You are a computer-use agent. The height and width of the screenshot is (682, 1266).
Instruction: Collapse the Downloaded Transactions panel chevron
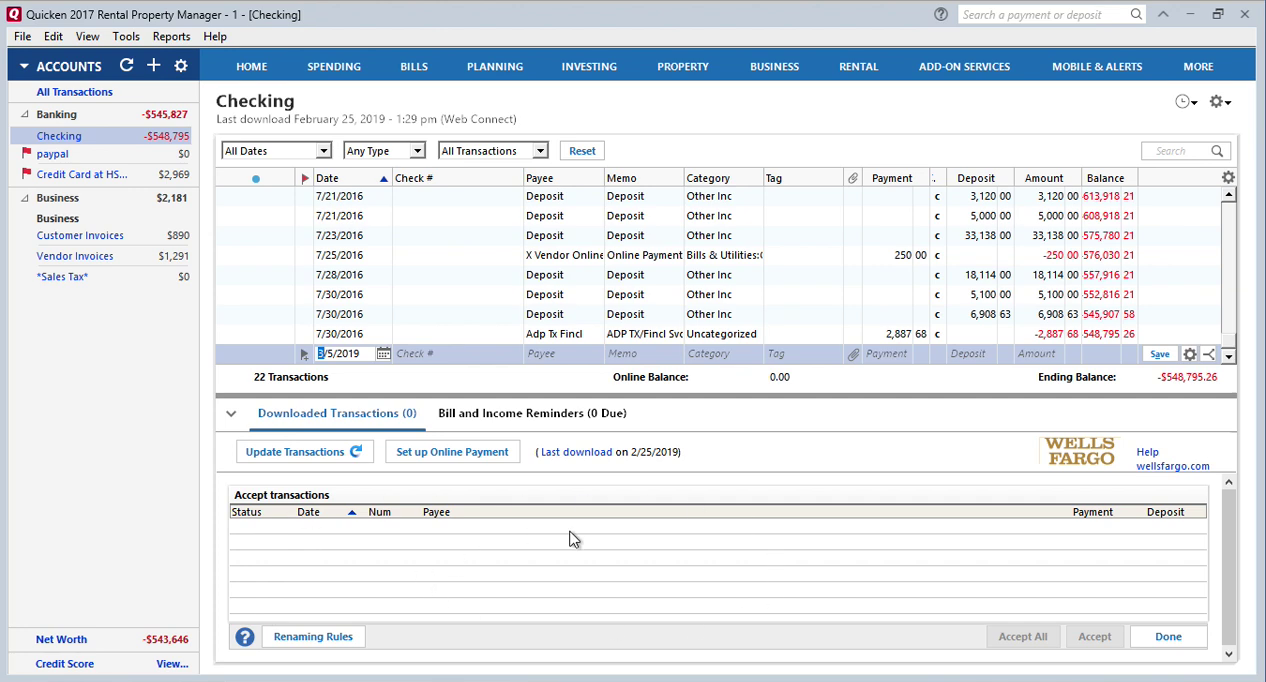point(231,413)
